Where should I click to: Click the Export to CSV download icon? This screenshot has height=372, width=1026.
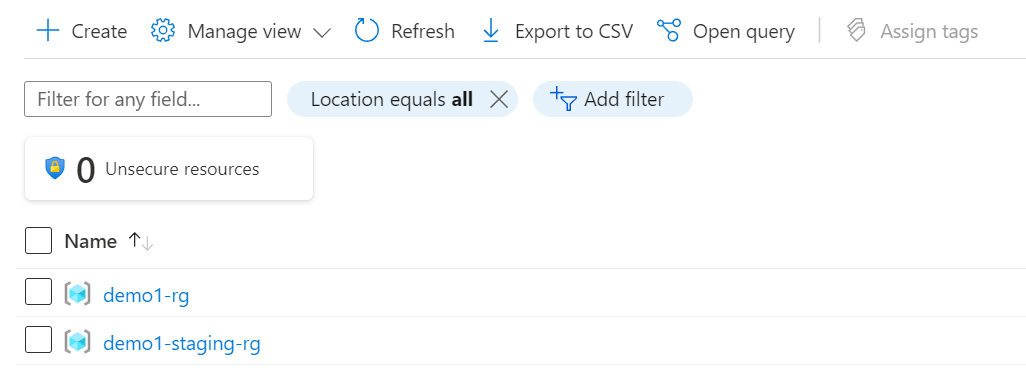click(x=491, y=31)
